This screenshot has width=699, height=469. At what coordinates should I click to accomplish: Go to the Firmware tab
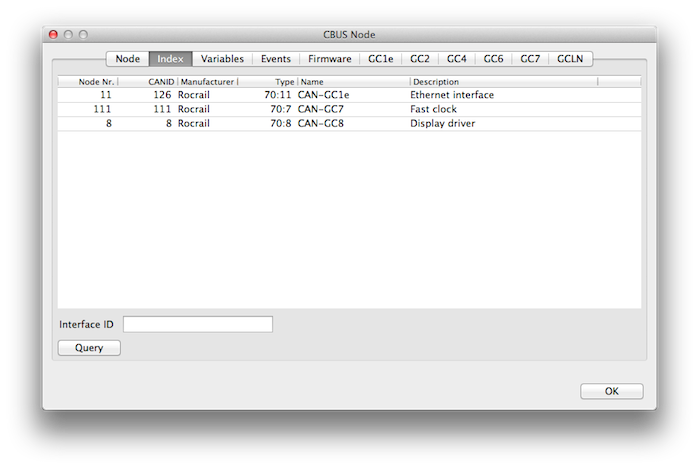tap(329, 59)
